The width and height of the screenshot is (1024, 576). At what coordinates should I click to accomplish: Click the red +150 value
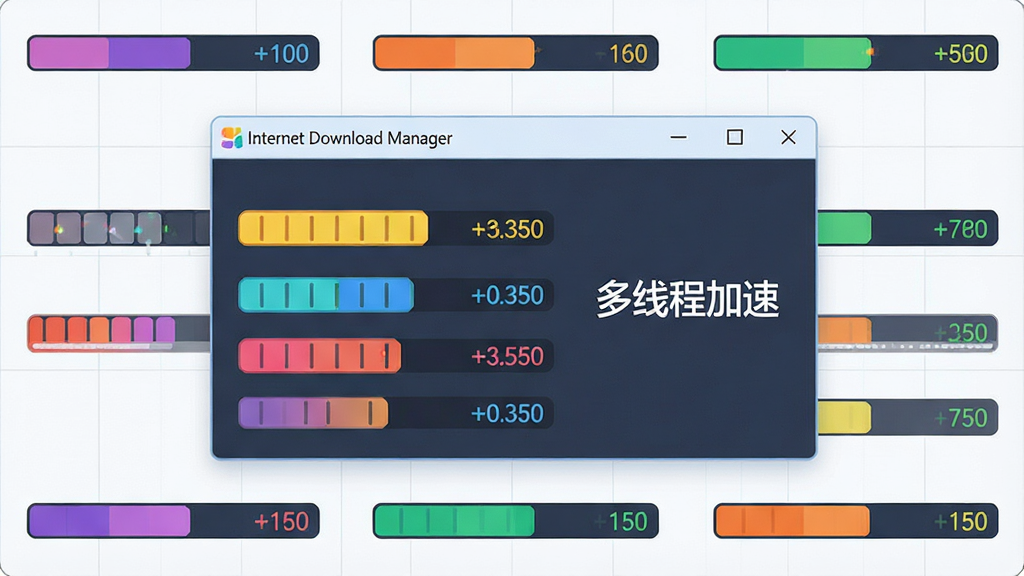pyautogui.click(x=281, y=522)
